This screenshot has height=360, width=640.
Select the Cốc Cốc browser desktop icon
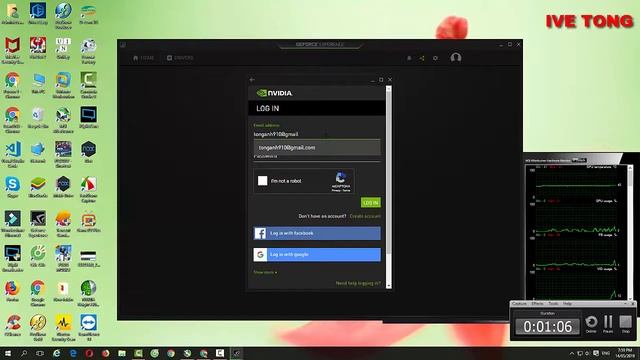38,257
